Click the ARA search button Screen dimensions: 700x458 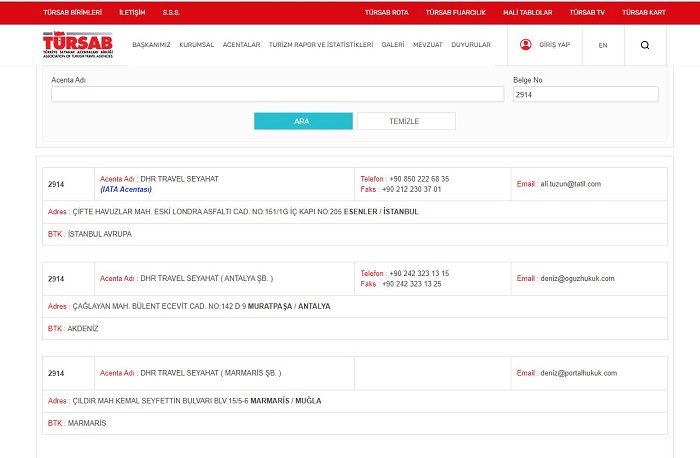pyautogui.click(x=303, y=121)
